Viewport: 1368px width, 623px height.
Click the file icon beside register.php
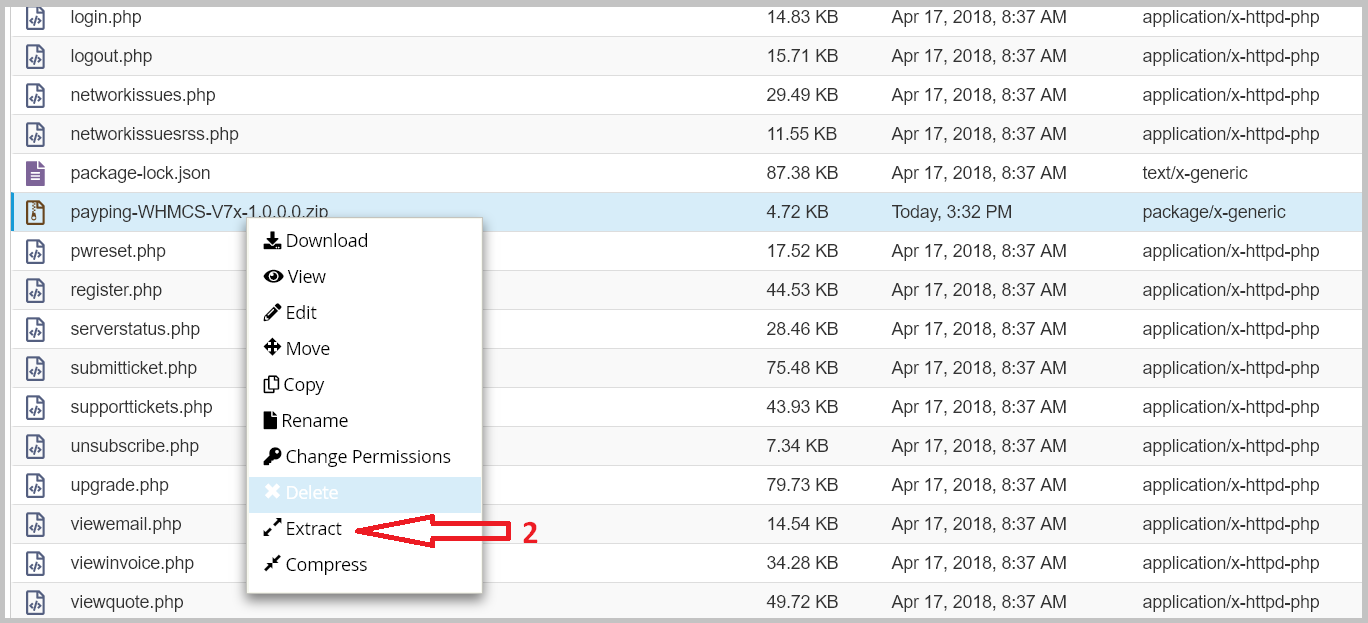(35, 291)
